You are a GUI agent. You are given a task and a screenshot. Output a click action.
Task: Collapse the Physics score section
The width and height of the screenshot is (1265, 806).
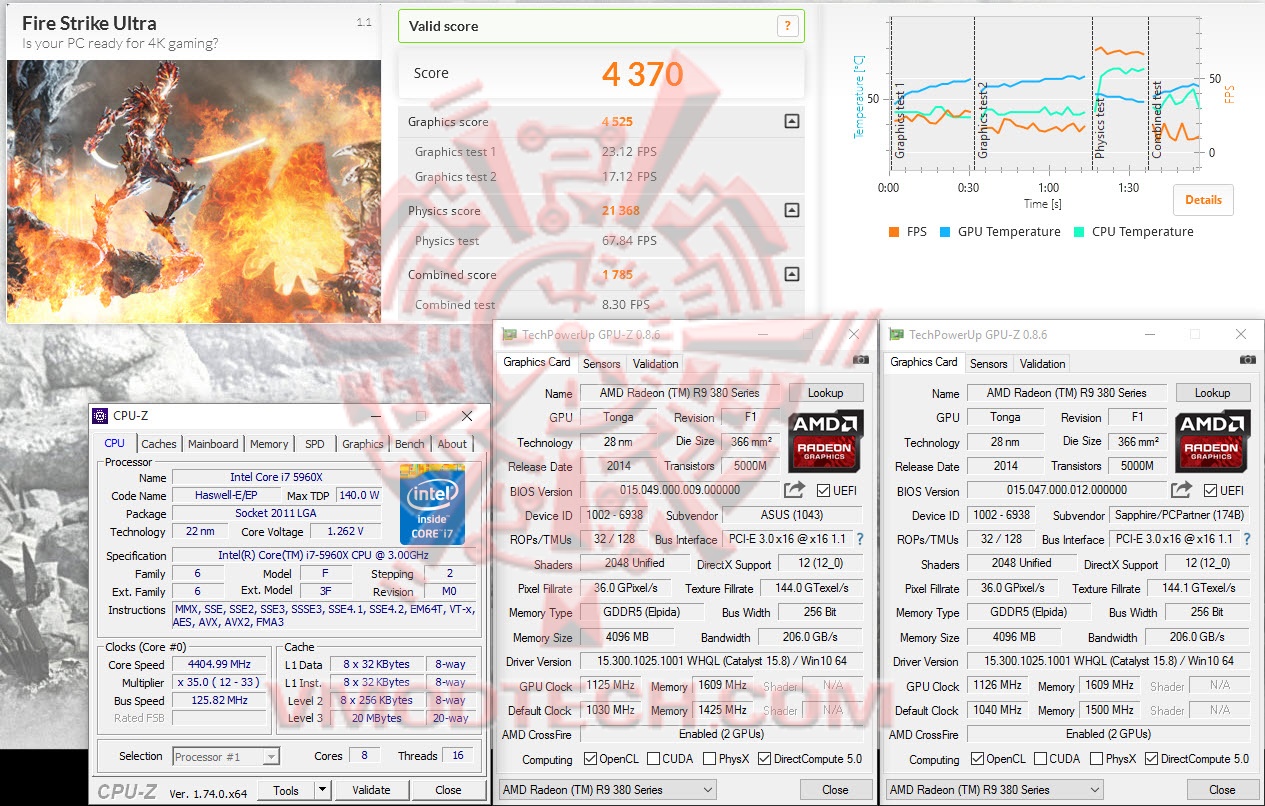tap(791, 211)
